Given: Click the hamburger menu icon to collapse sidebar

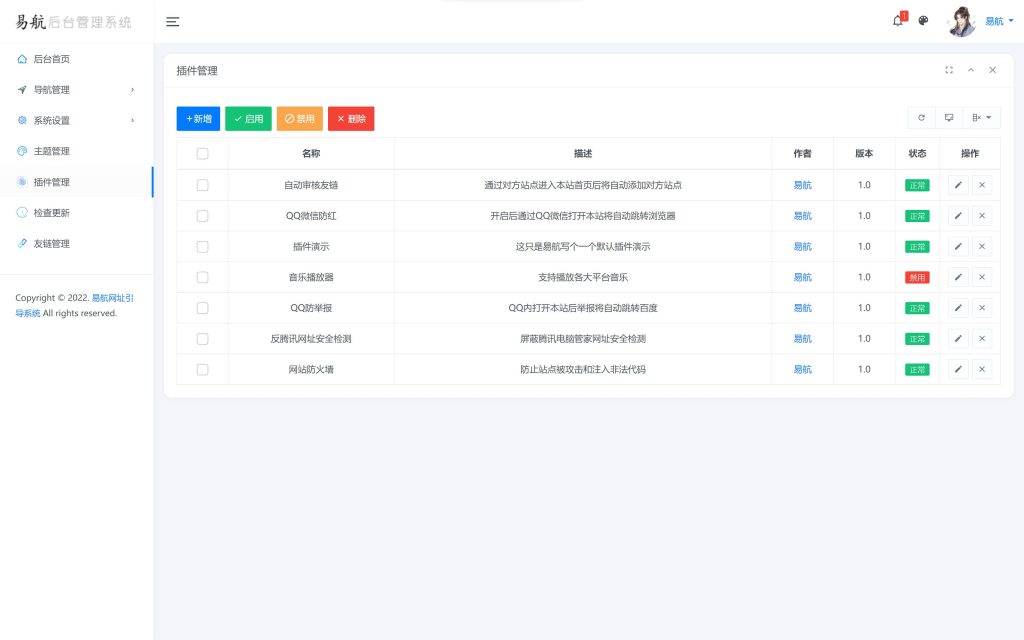Looking at the screenshot, I should pyautogui.click(x=172, y=21).
